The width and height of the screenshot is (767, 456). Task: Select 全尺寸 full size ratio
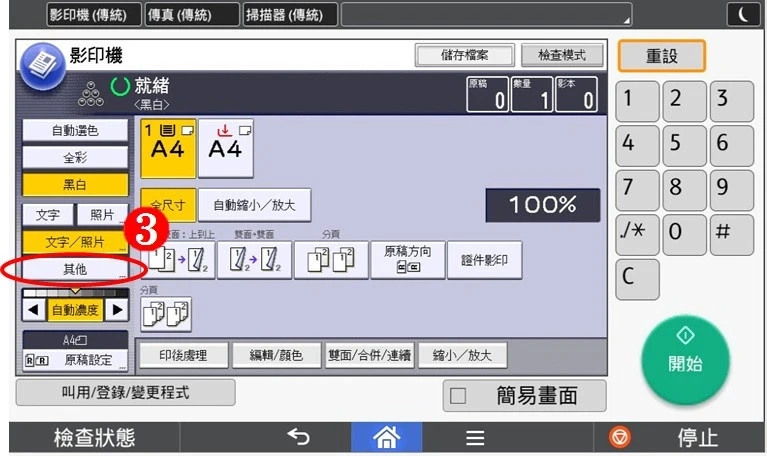[x=168, y=205]
